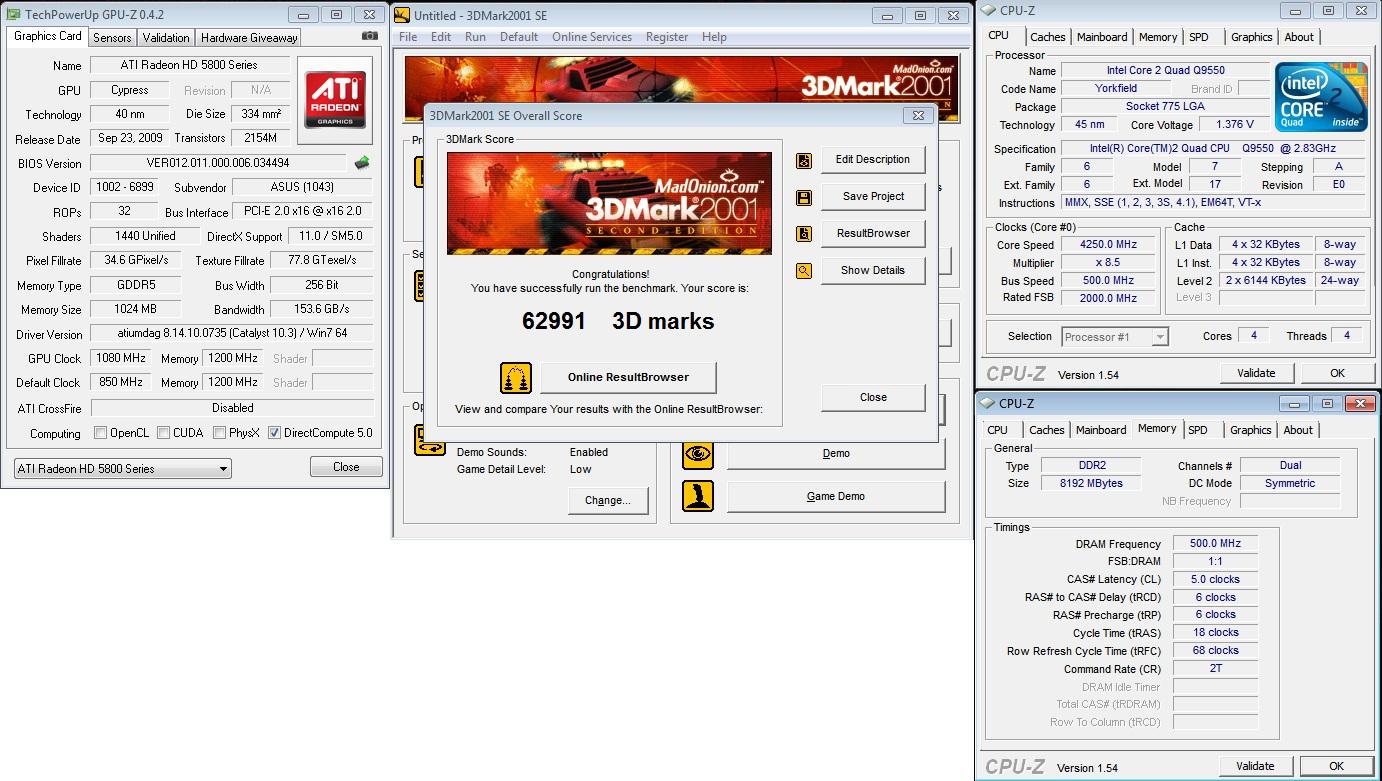The image size is (1382, 781).
Task: Click the Change... button in 3DMark options
Action: click(x=608, y=500)
